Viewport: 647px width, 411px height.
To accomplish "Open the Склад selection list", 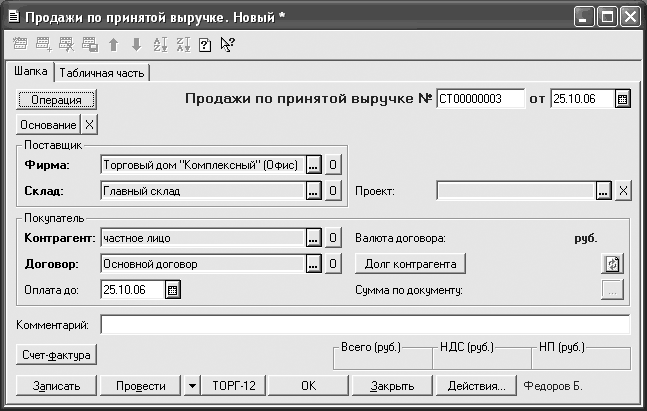I will click(313, 191).
